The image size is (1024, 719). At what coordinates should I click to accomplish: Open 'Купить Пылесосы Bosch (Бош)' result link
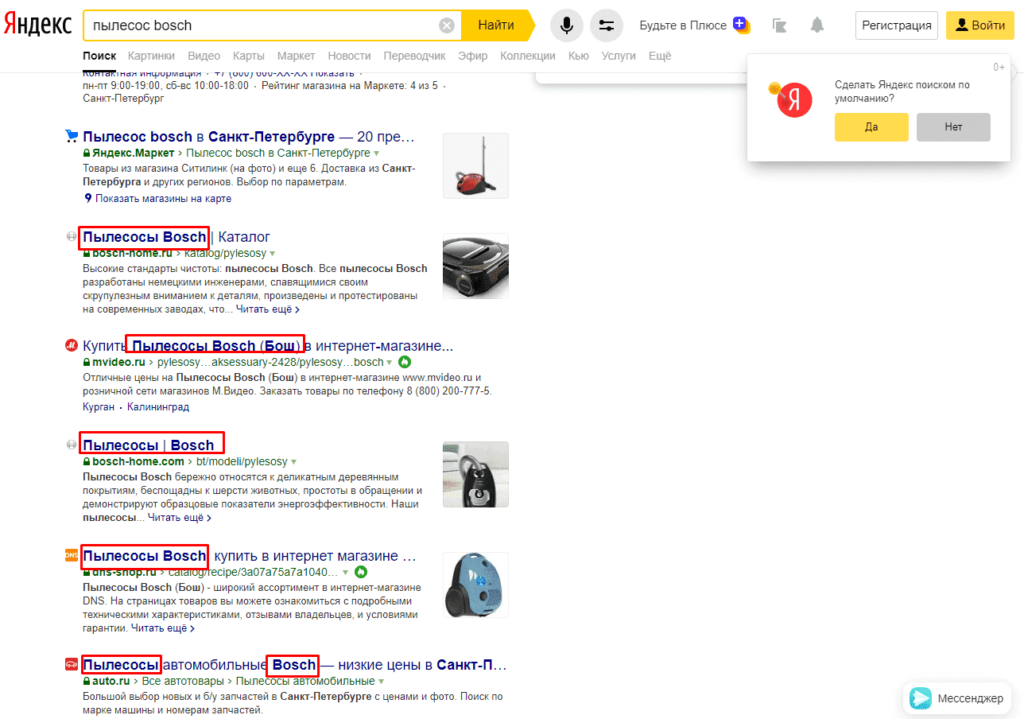pyautogui.click(x=268, y=345)
